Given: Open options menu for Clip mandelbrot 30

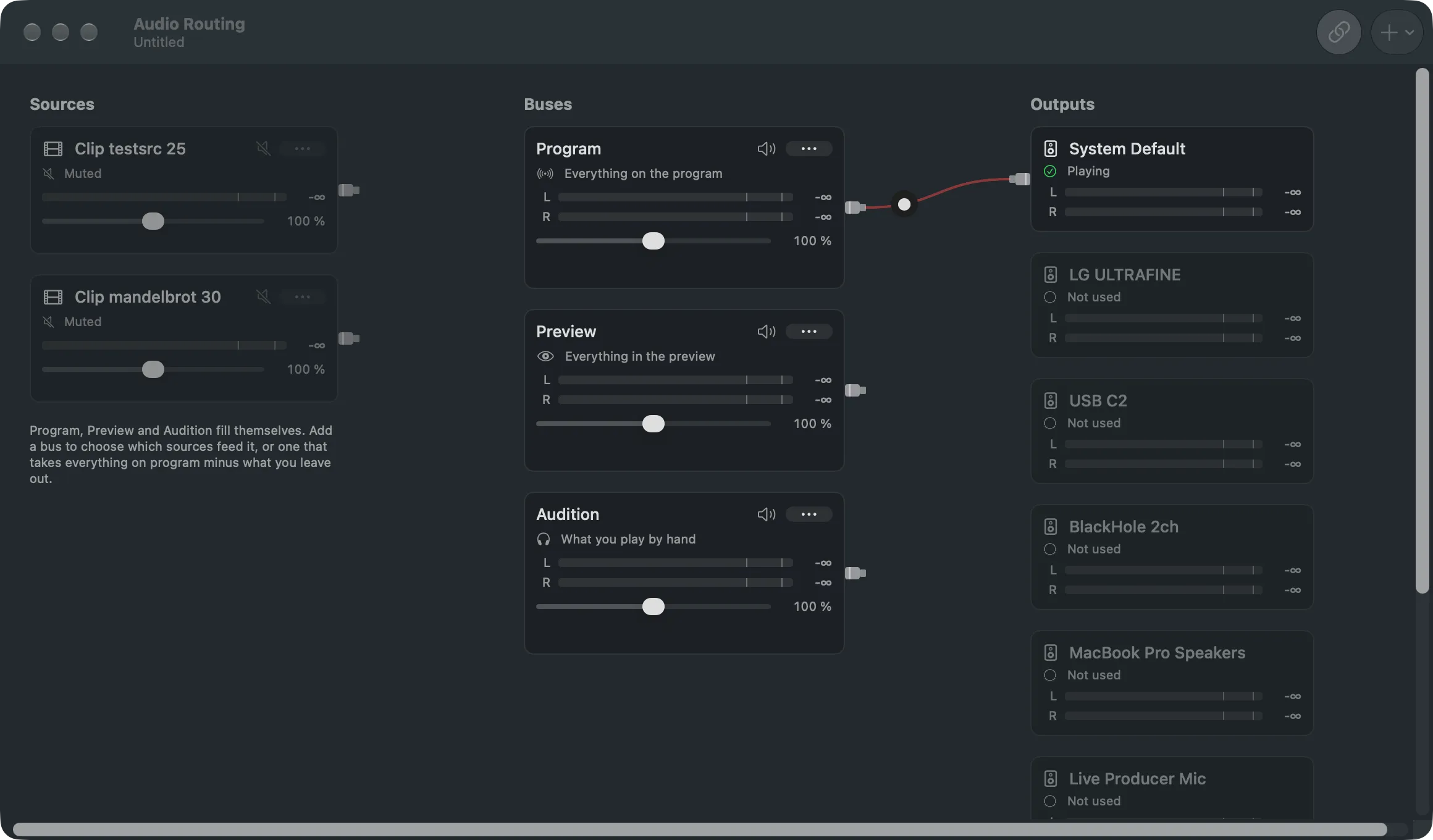Looking at the screenshot, I should [302, 296].
